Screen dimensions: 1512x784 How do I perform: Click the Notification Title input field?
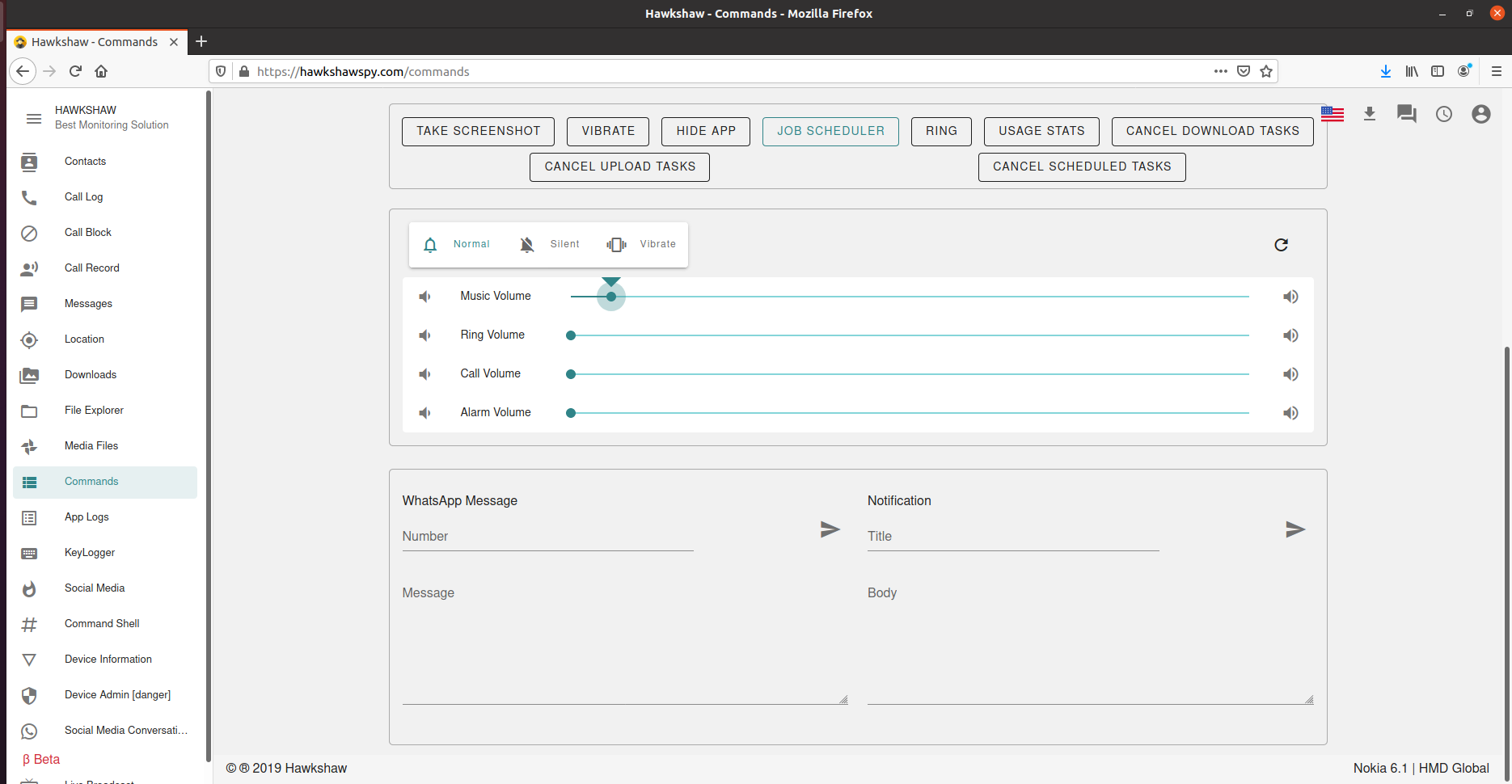click(x=1013, y=537)
